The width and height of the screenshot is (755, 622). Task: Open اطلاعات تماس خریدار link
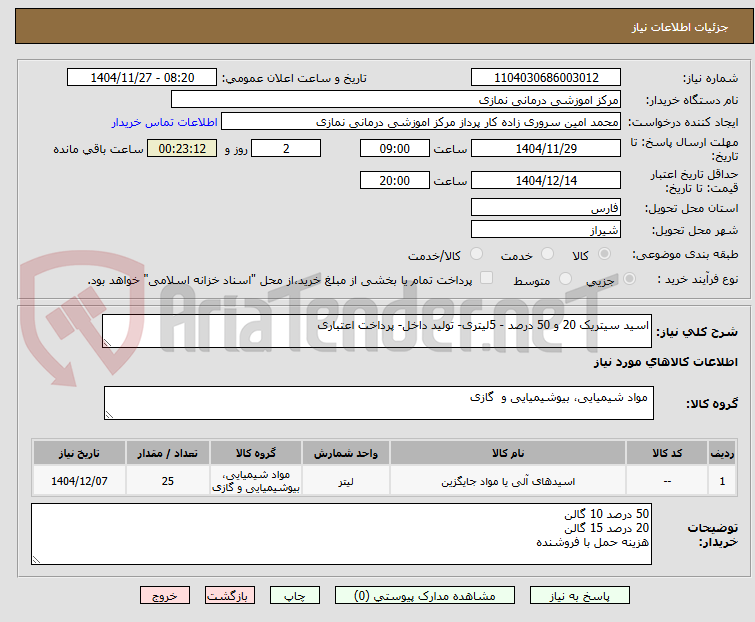click(165, 122)
